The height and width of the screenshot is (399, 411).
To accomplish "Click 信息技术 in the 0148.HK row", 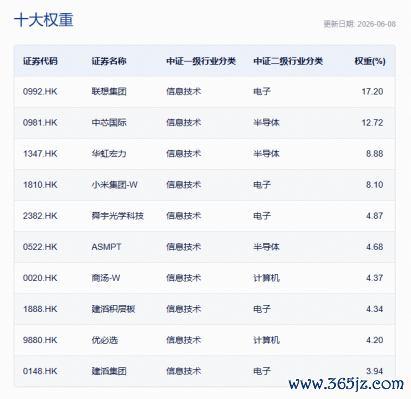I will (x=184, y=371).
